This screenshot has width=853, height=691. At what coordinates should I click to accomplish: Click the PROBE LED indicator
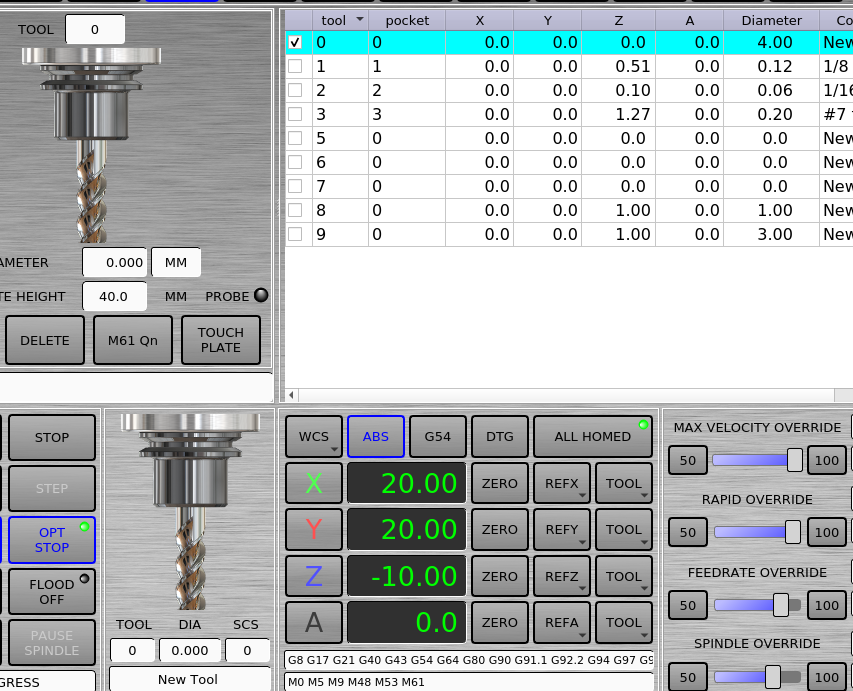pyautogui.click(x=261, y=295)
